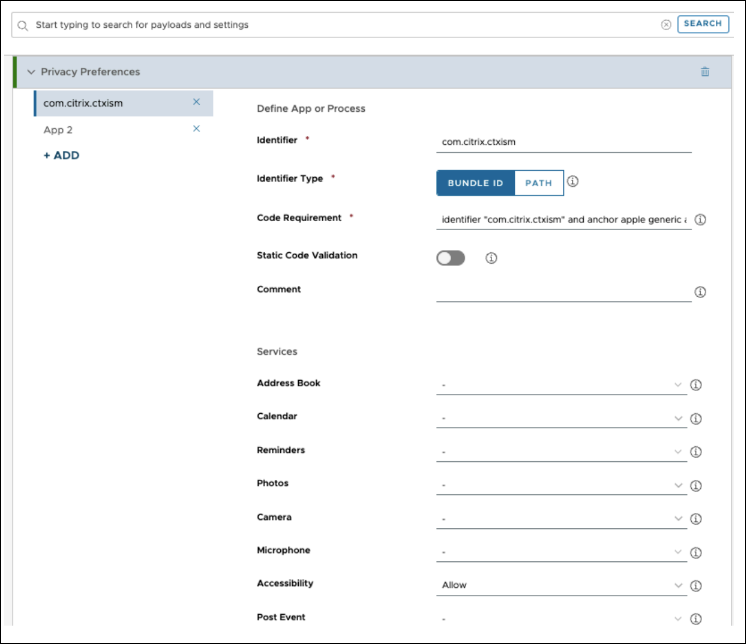Delete the Privacy Preferences payload via trash icon
This screenshot has height=644, width=746.
[x=705, y=72]
